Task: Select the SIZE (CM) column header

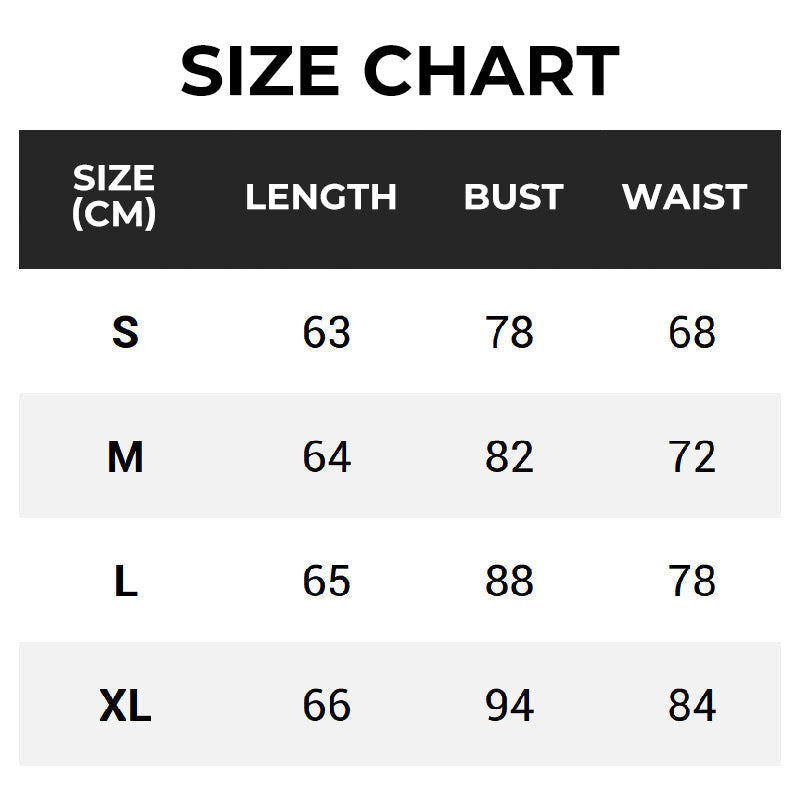Action: (x=114, y=196)
